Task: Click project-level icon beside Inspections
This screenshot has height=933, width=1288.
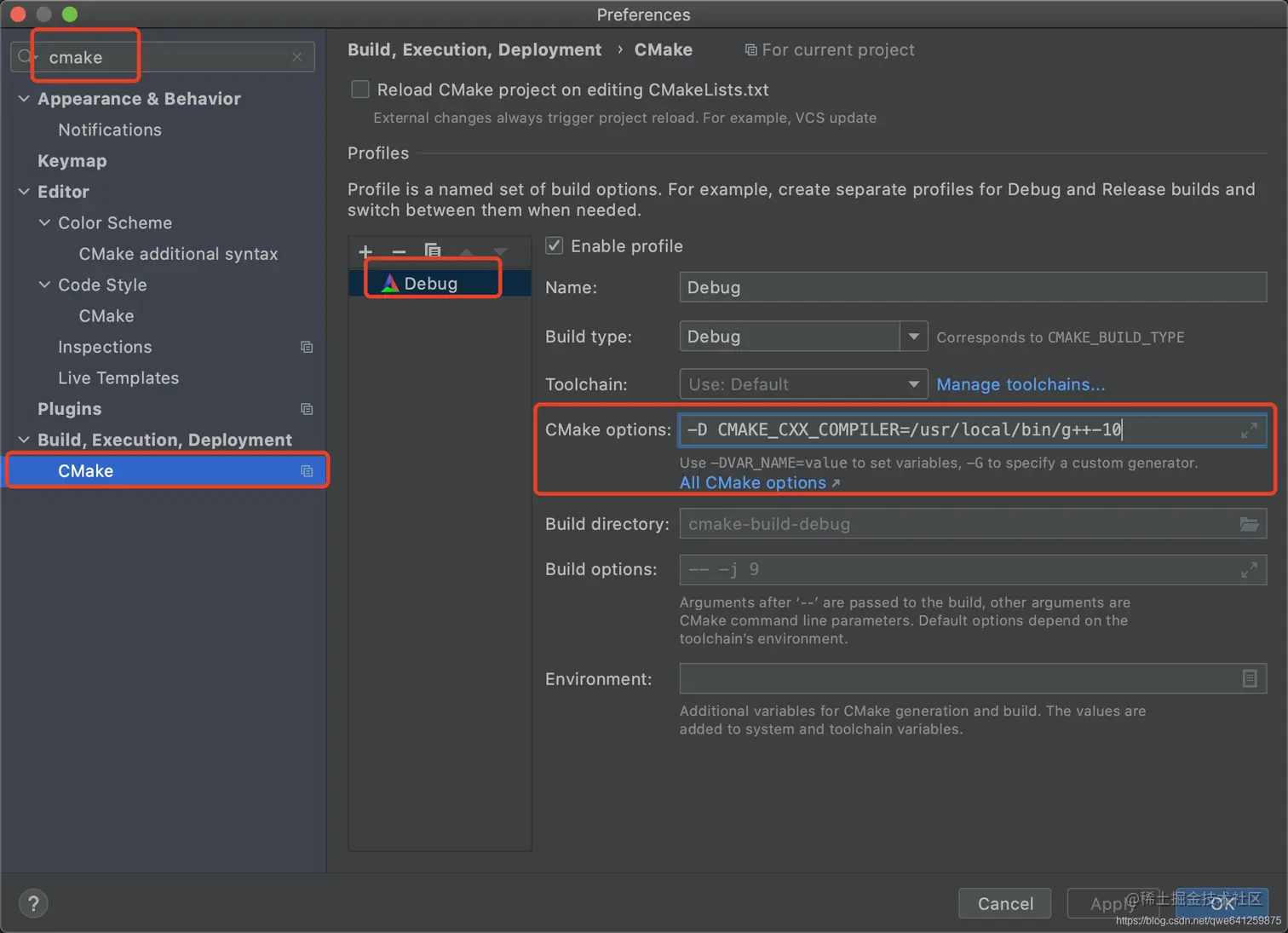Action: (x=307, y=347)
